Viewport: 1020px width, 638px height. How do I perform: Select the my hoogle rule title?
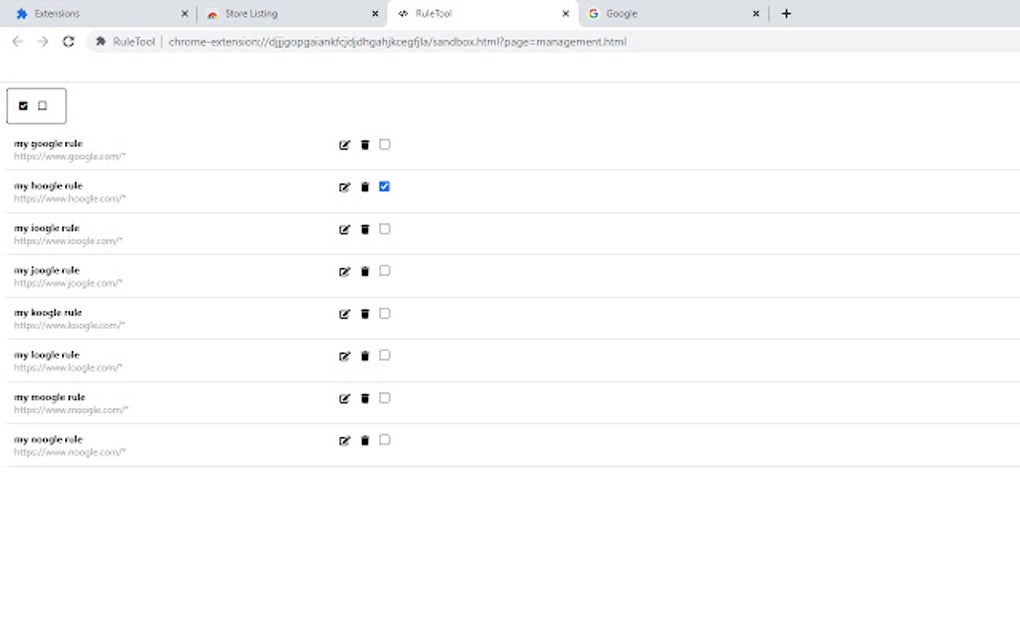48,186
